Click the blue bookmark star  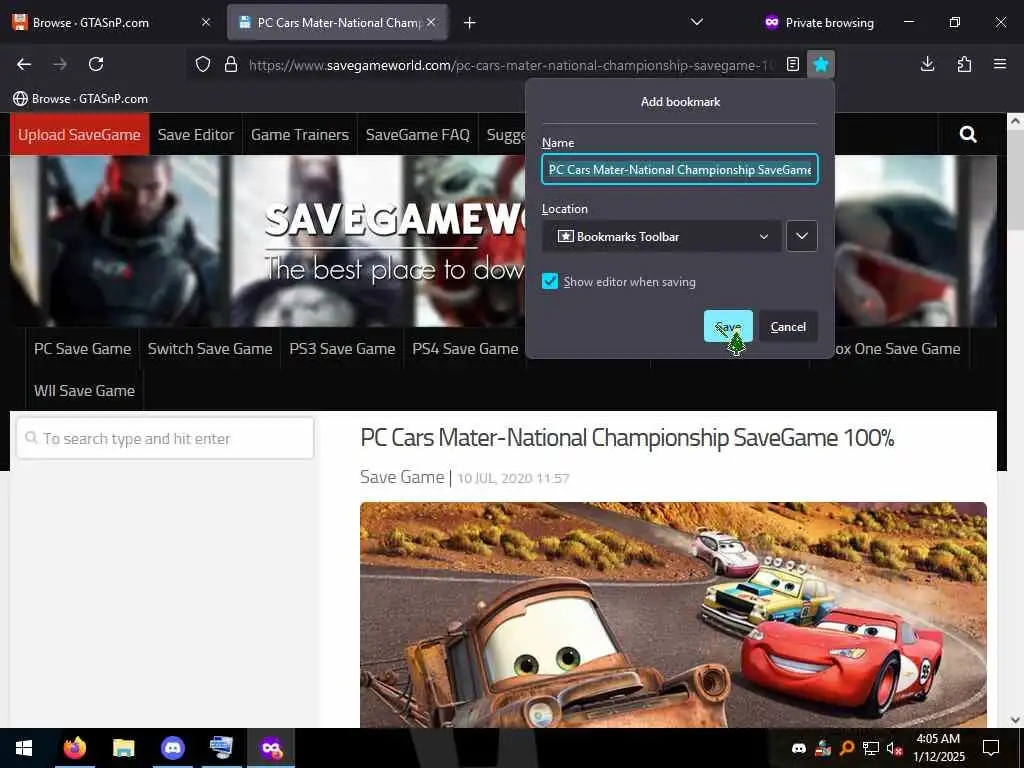point(821,64)
